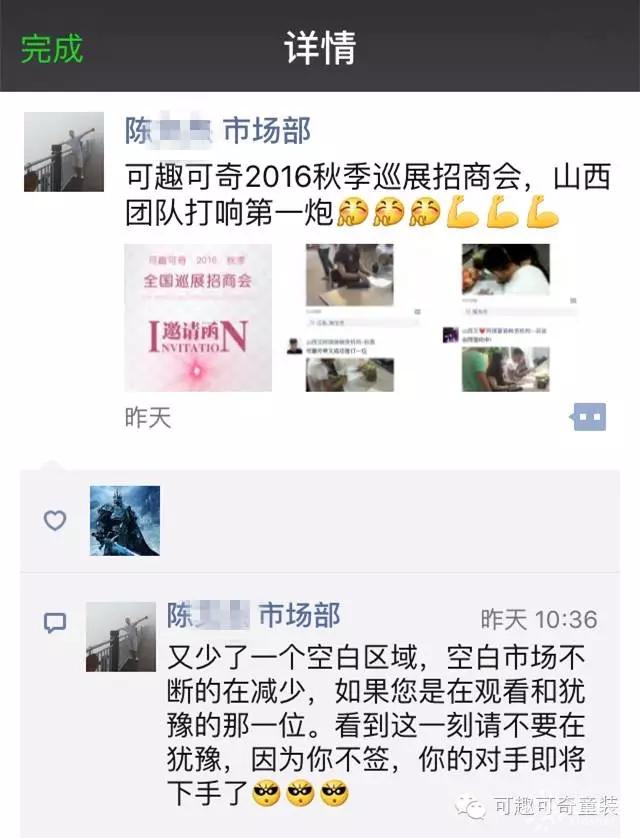Tap the comment text starting 又少了一个空白区域

click(x=377, y=726)
